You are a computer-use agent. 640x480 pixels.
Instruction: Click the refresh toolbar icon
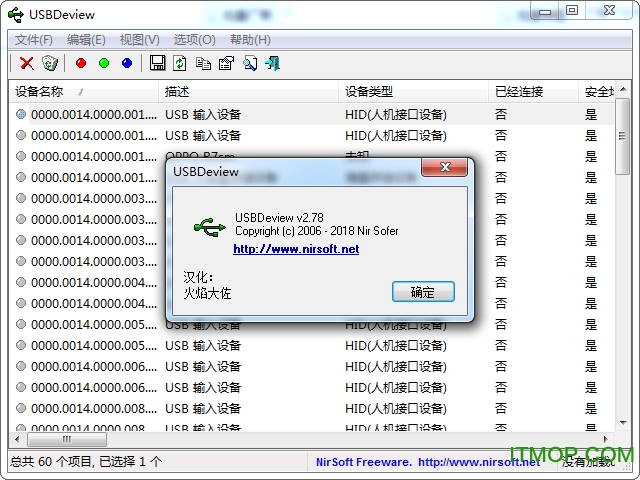pos(180,63)
